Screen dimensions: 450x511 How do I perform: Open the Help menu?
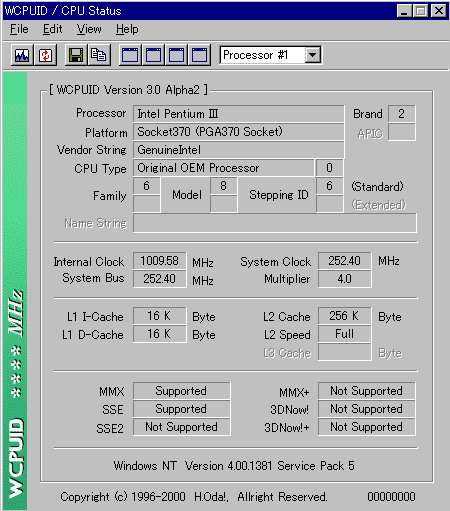127,29
